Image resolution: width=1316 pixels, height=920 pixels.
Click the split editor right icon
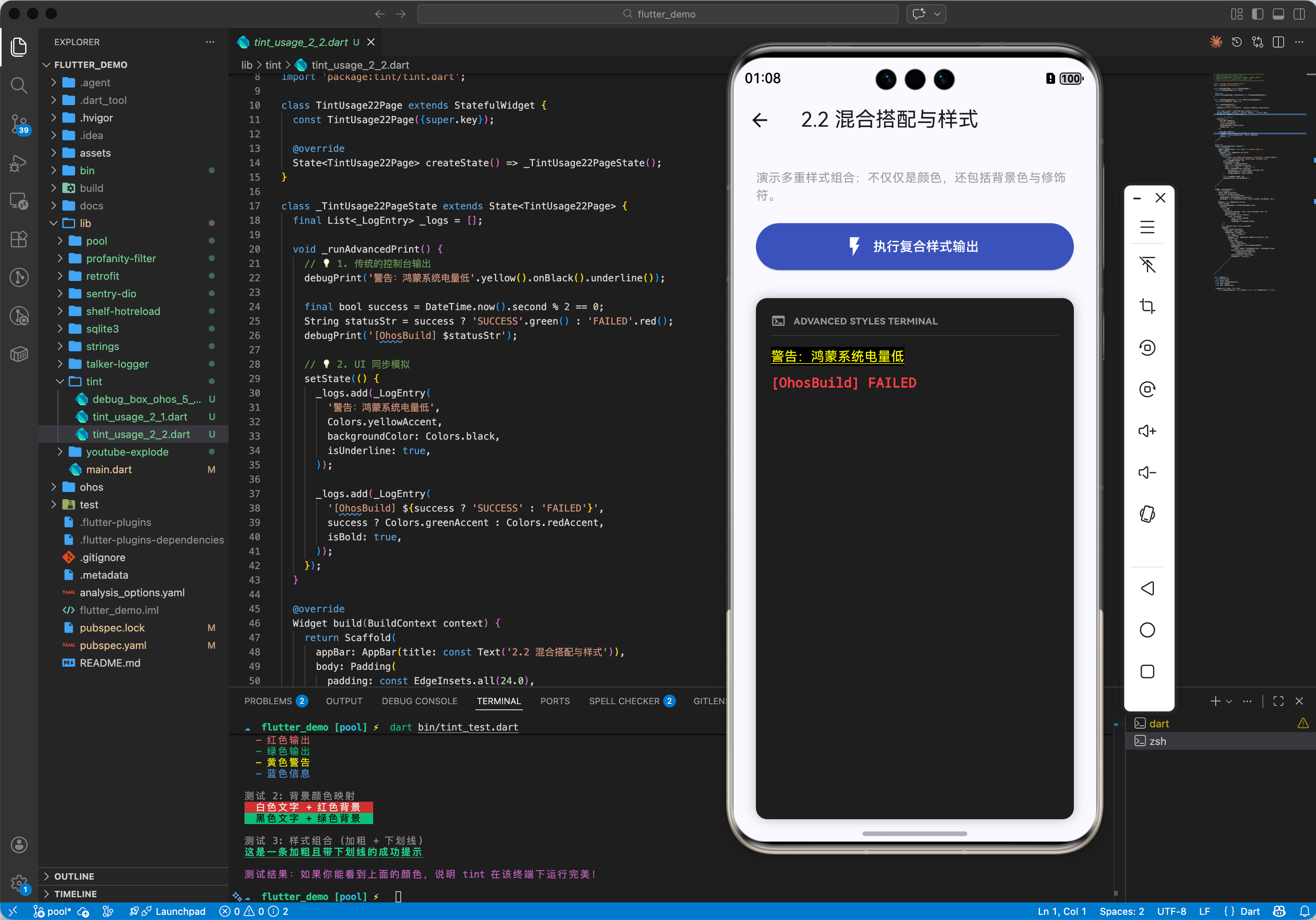(1278, 42)
